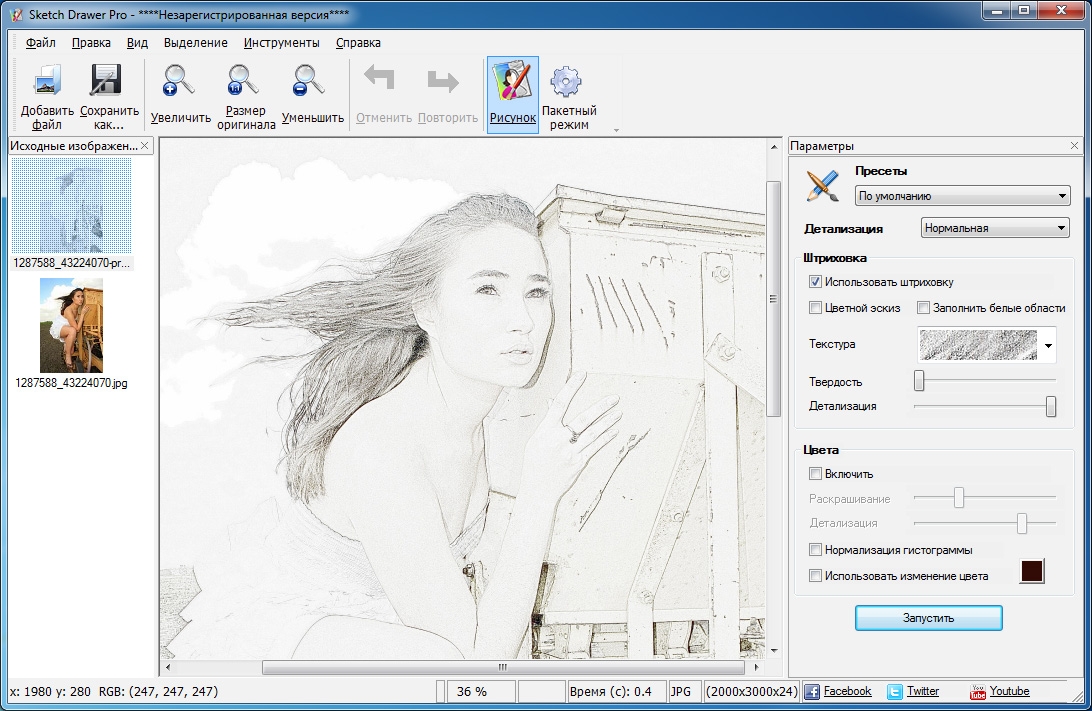Click the Раскрашивание slider handle
This screenshot has width=1092, height=711.
pyautogui.click(x=958, y=498)
